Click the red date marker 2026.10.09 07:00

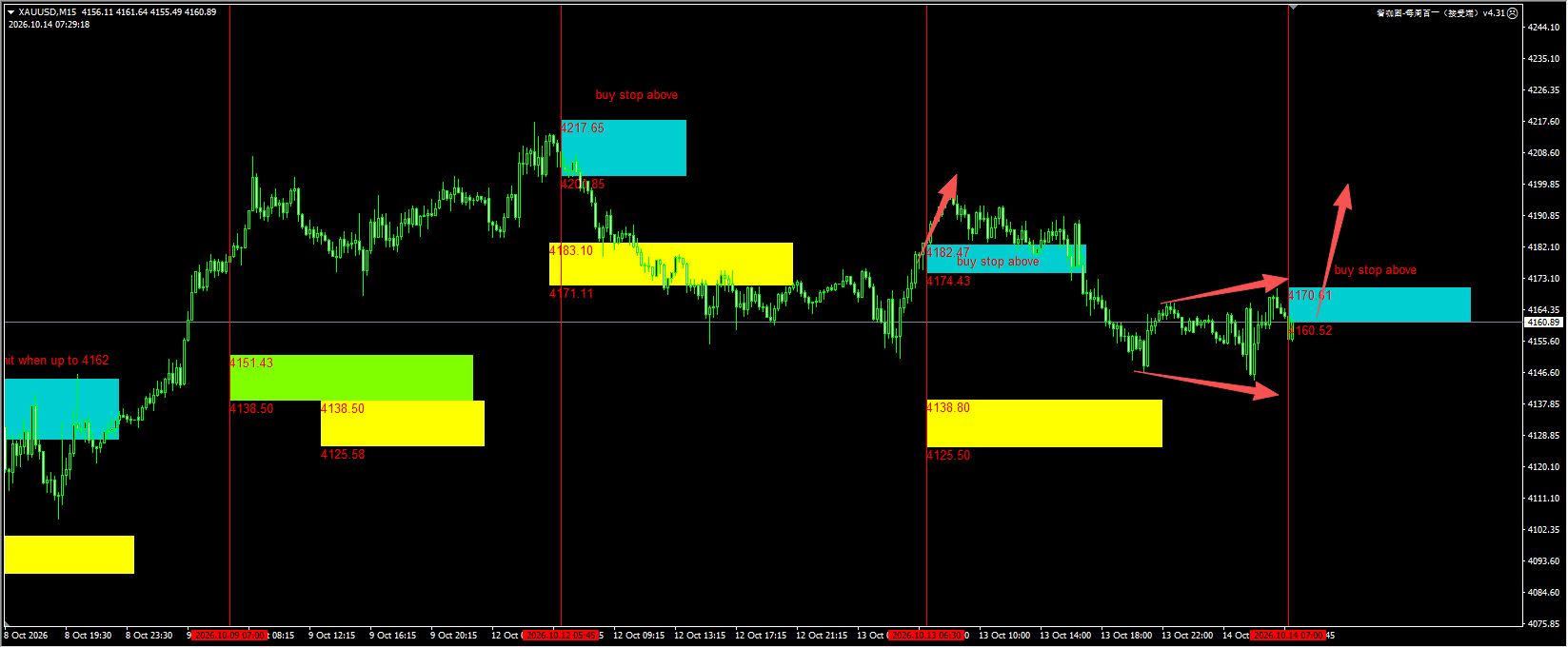click(x=229, y=635)
